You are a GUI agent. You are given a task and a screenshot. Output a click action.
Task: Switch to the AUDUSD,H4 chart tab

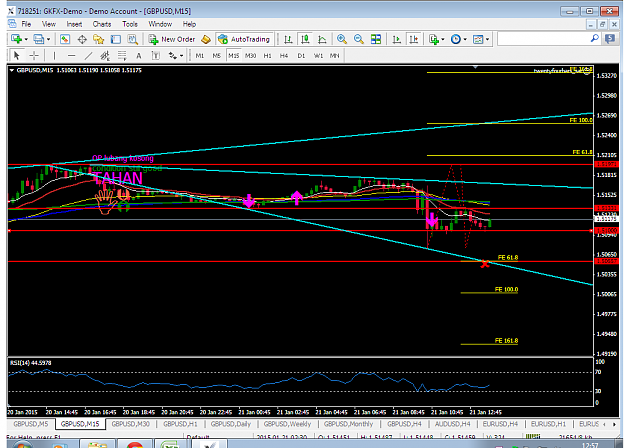pyautogui.click(x=452, y=424)
